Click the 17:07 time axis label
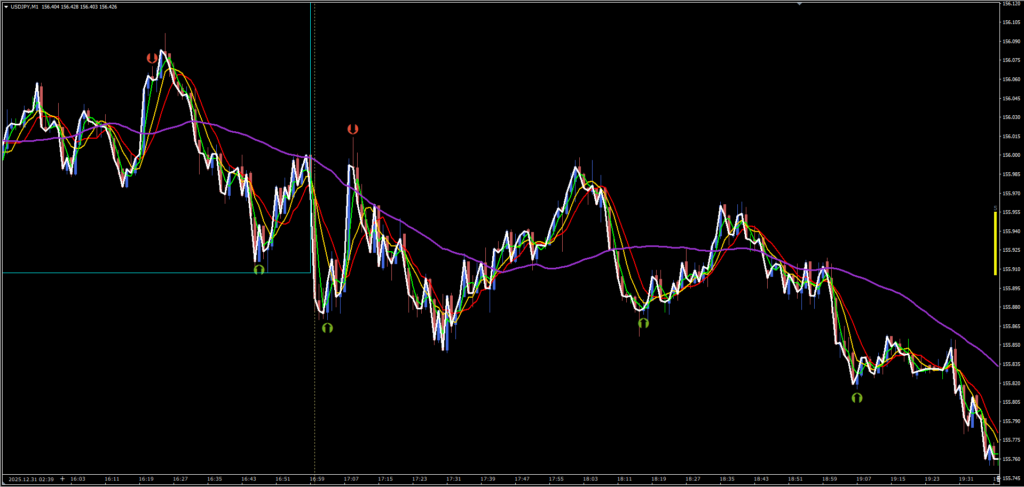 [x=354, y=479]
